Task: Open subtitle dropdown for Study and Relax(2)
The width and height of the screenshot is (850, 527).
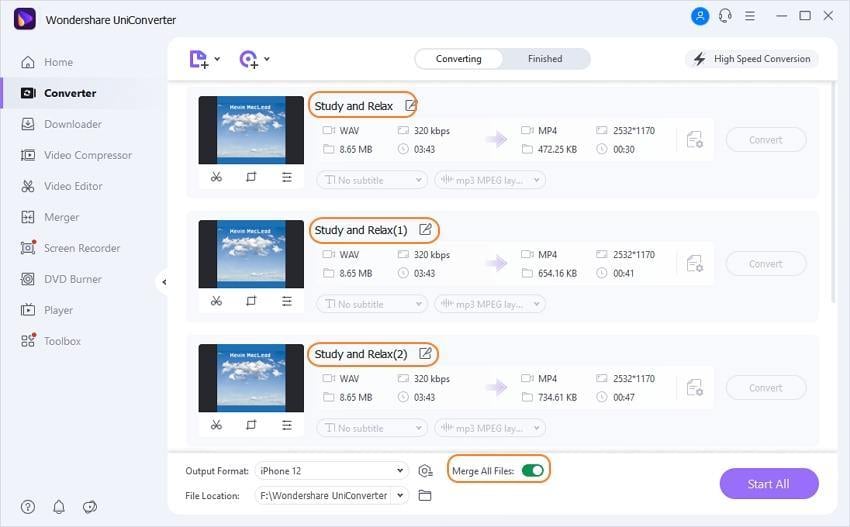Action: [x=372, y=428]
